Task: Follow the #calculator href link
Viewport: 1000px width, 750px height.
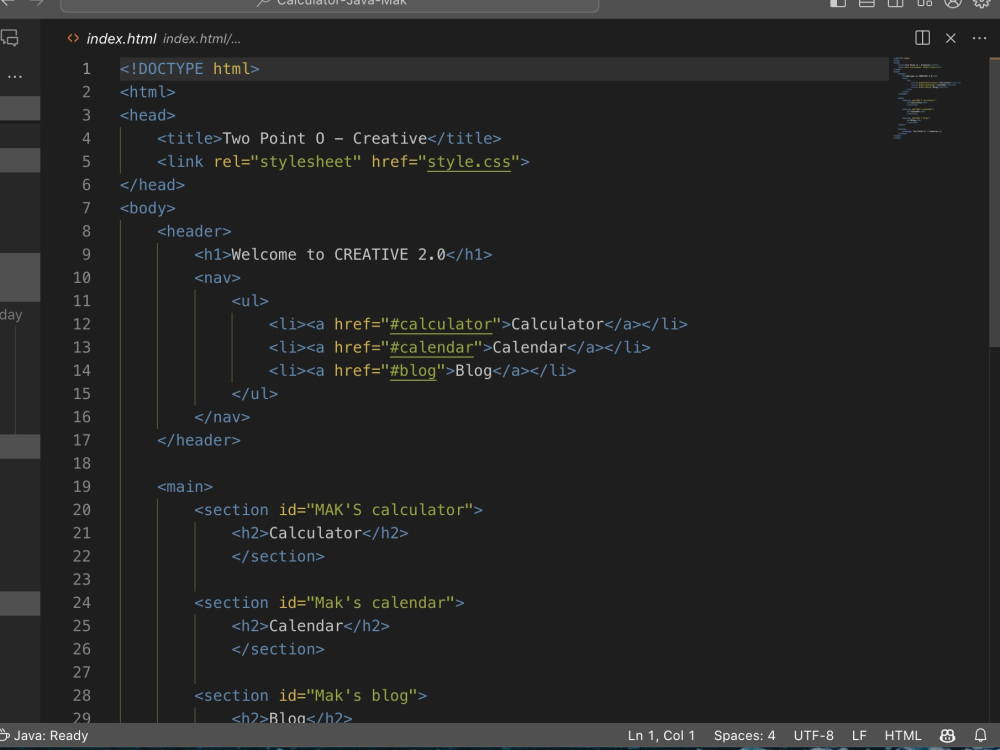Action: pyautogui.click(x=441, y=325)
